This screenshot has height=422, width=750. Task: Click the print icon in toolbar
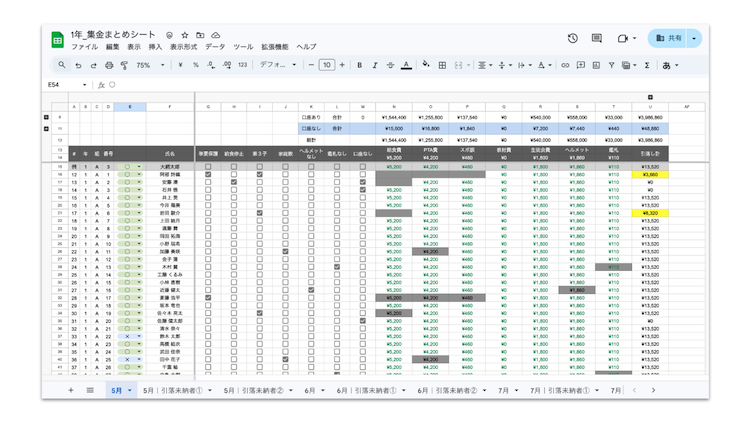click(x=108, y=65)
